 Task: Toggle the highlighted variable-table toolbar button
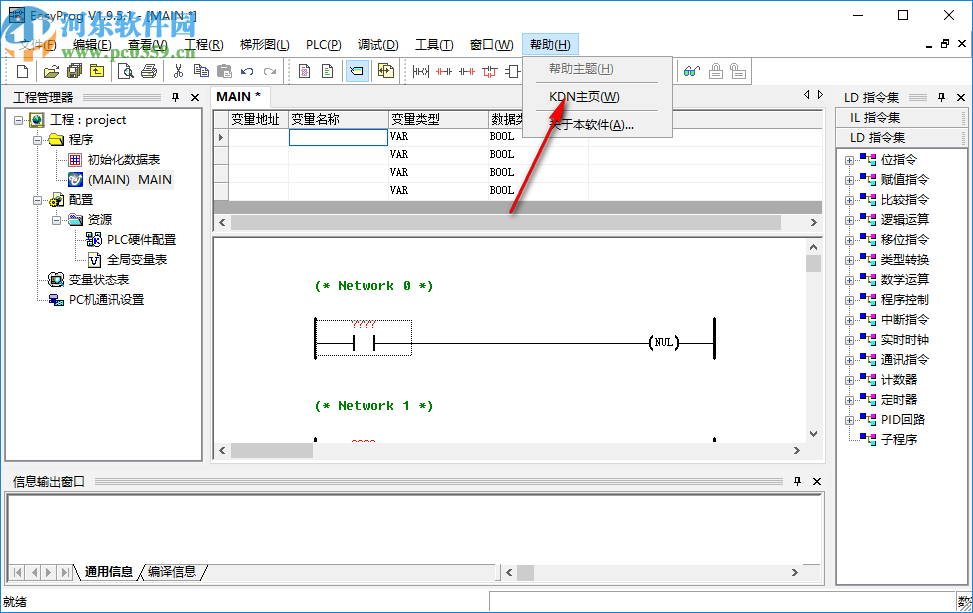click(x=357, y=71)
